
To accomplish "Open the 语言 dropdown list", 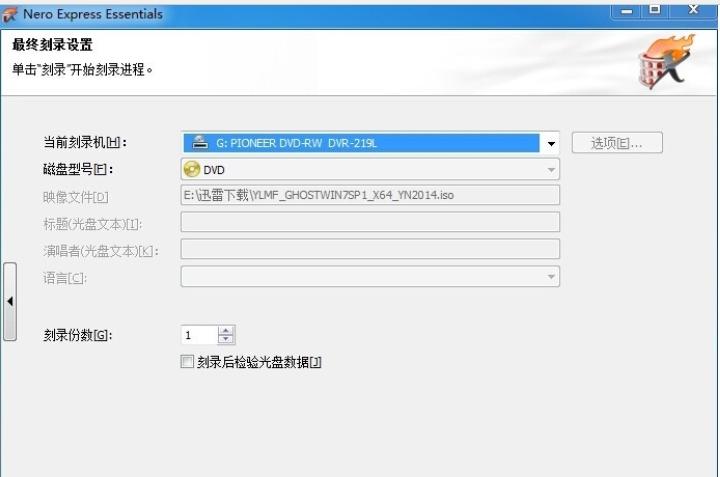I will coord(551,277).
